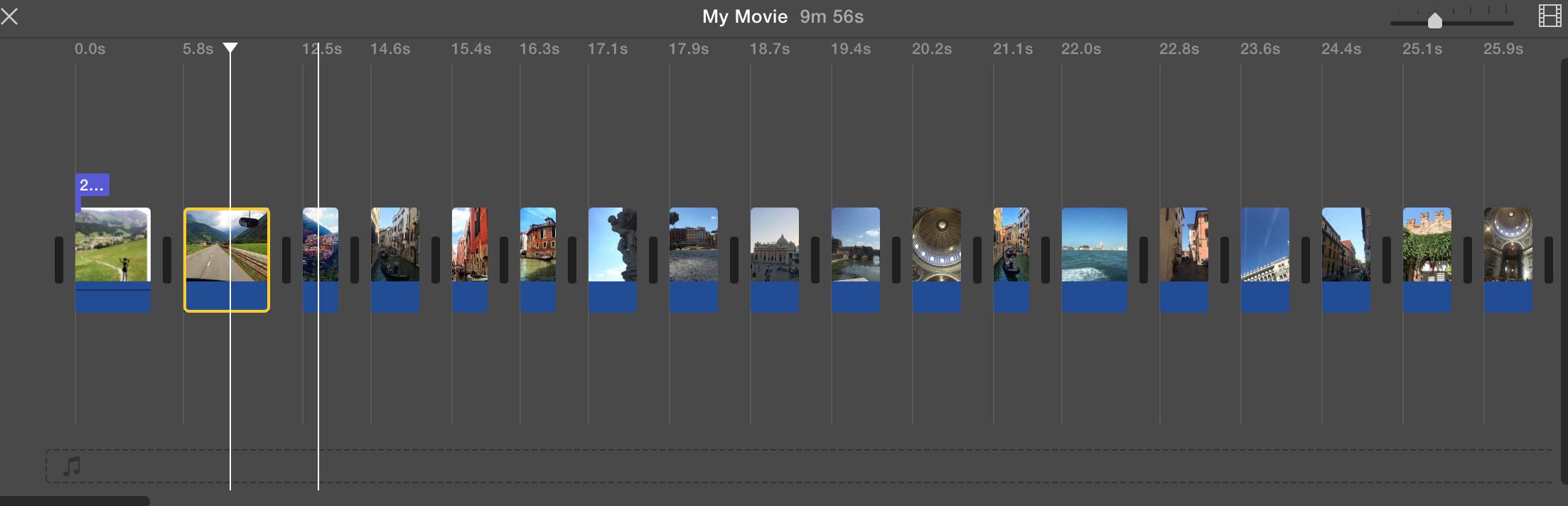Select the statue against sky clip
The height and width of the screenshot is (506, 1568).
(x=613, y=259)
